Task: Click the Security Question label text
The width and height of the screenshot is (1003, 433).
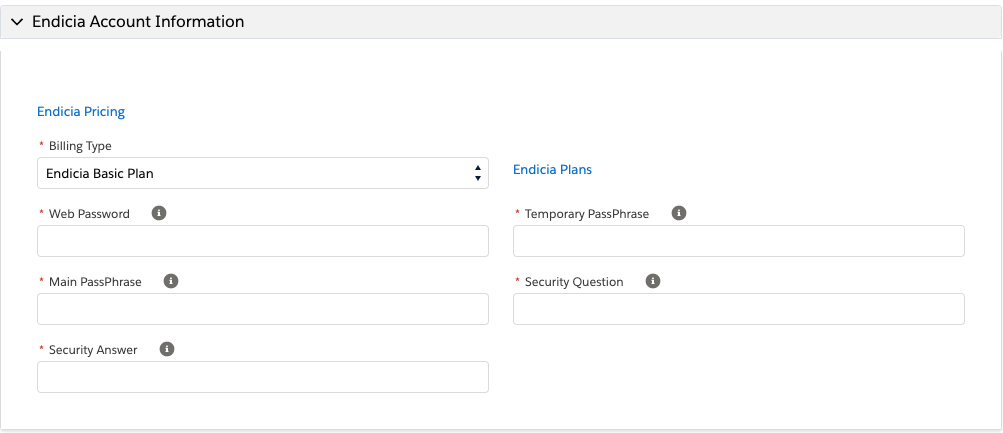Action: click(x=574, y=282)
